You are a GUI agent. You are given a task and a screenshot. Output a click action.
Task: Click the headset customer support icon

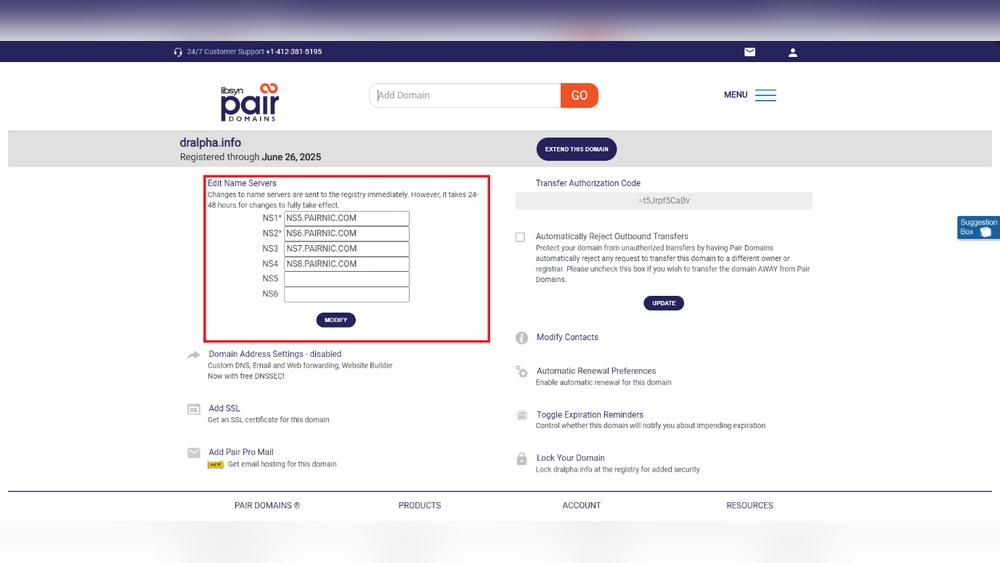[x=178, y=52]
